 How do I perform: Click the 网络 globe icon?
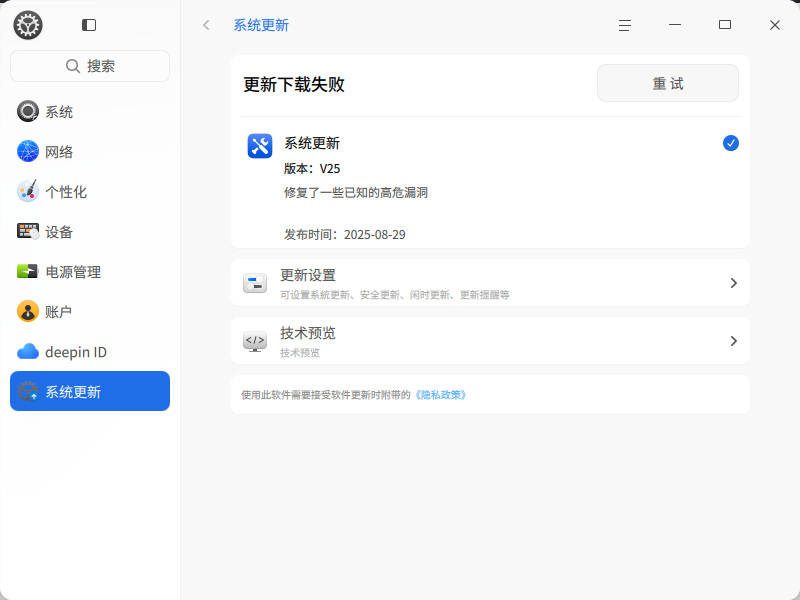coord(28,152)
